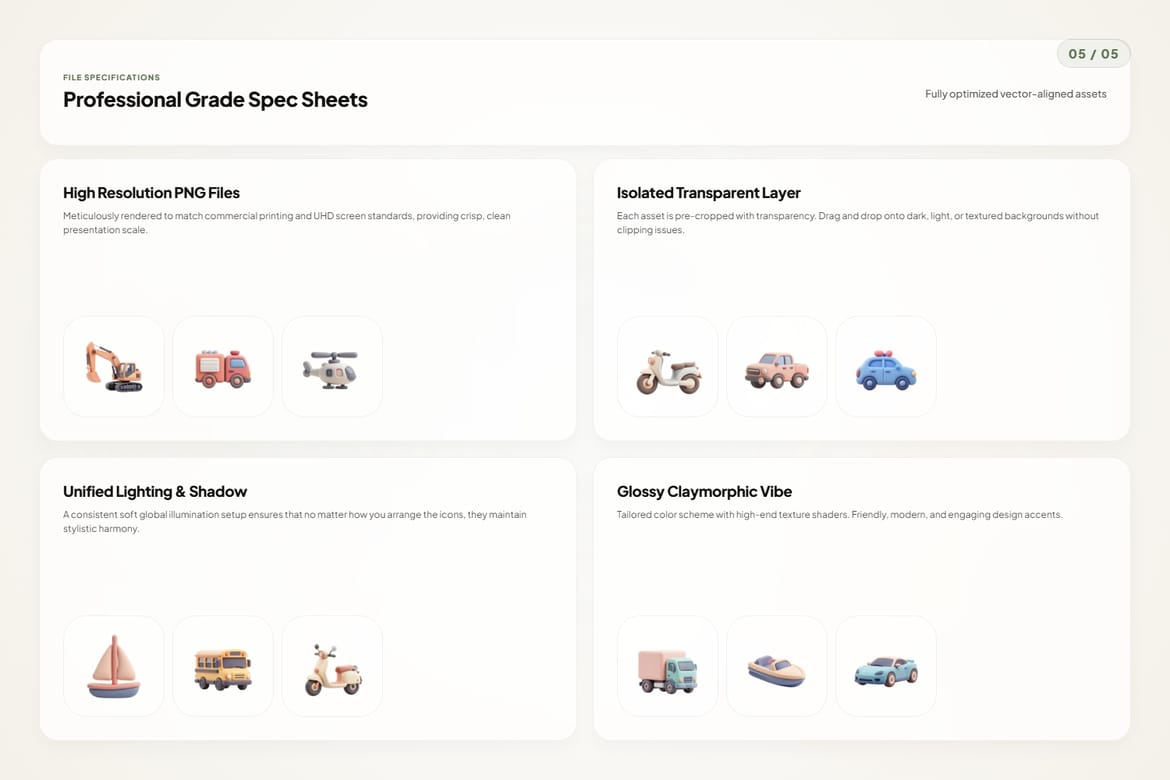Image resolution: width=1170 pixels, height=780 pixels.
Task: Select the Glossy Claymorphic Vibe title
Action: [704, 491]
